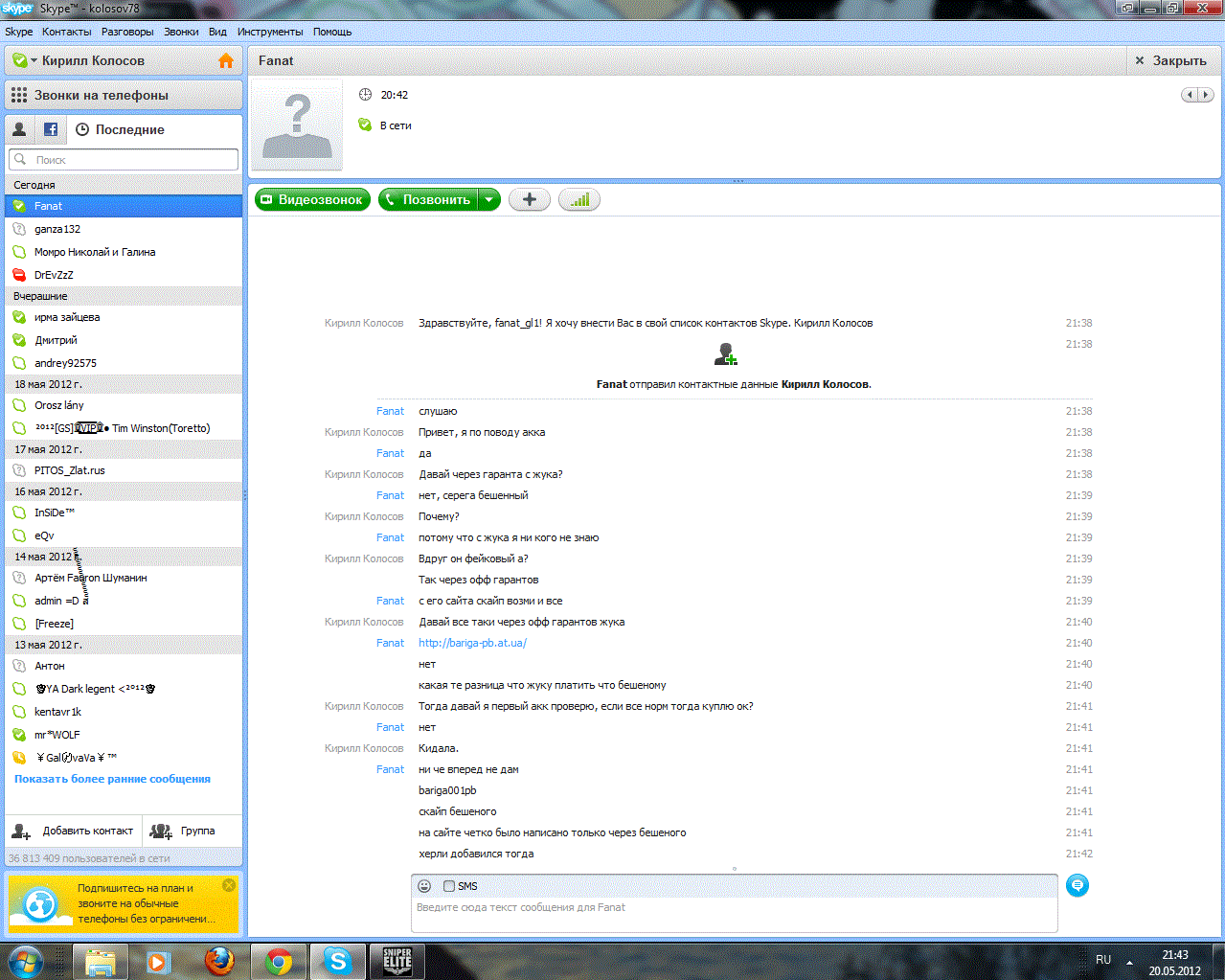This screenshot has height=980, width=1225.
Task: Launch Firefox from the taskbar
Action: (219, 961)
